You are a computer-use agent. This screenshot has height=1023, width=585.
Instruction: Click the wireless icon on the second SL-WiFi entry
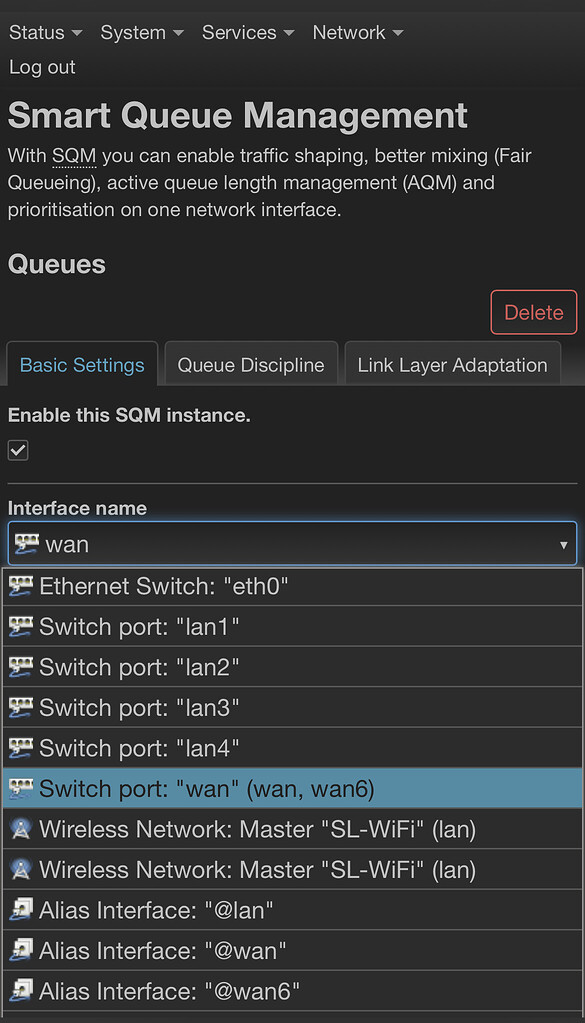coord(21,869)
